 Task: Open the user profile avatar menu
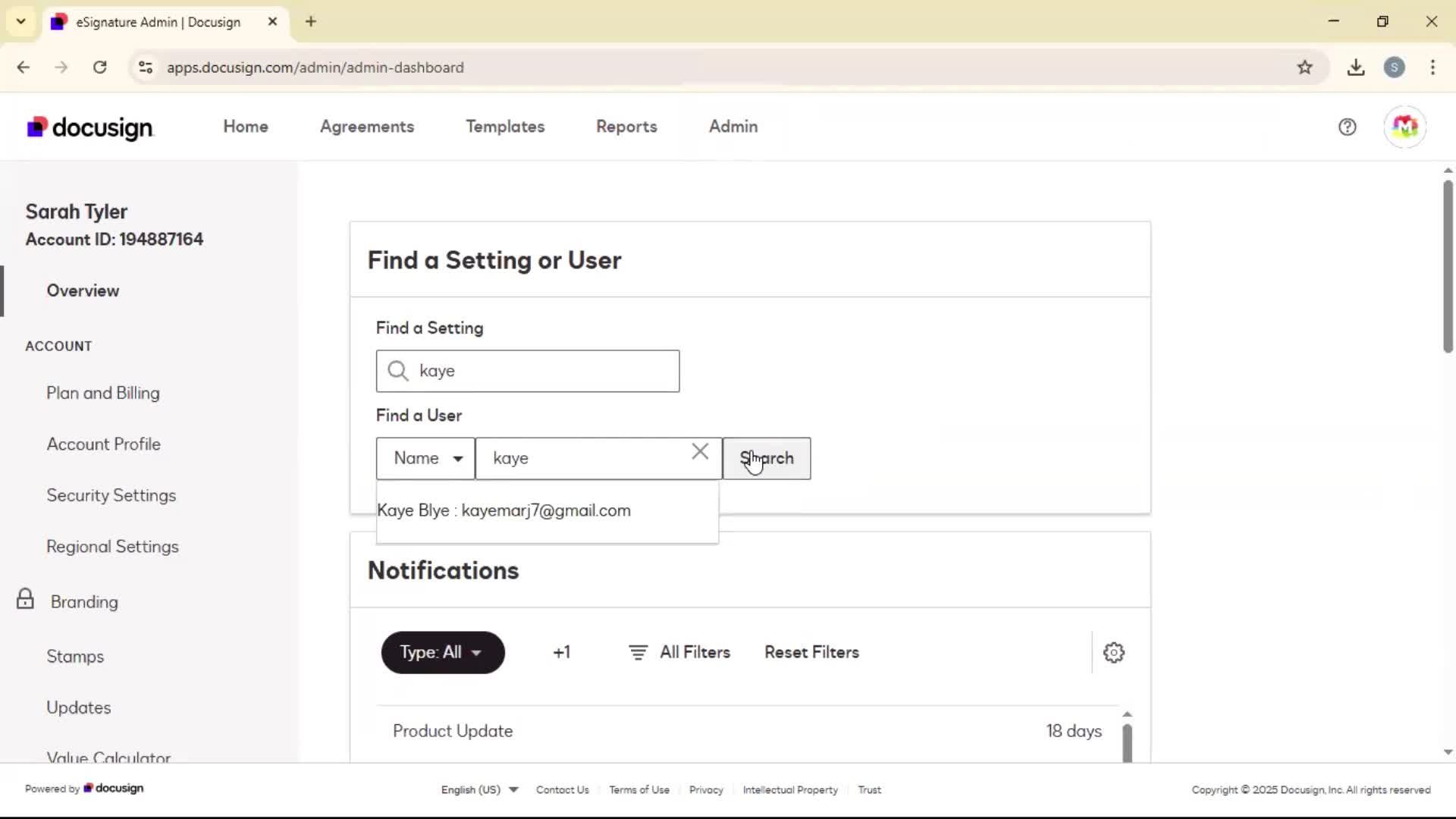1404,127
